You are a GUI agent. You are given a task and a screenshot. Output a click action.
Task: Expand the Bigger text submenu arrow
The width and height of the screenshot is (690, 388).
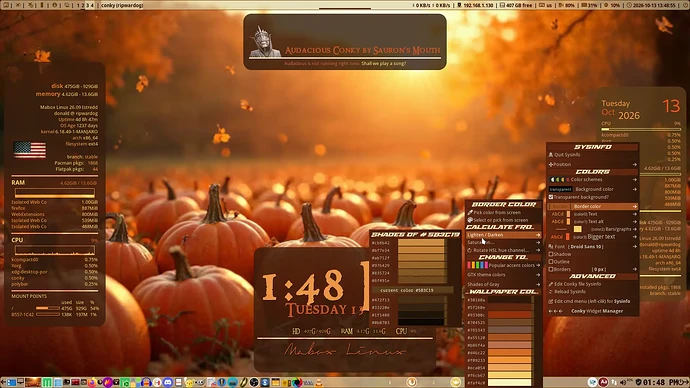[x=635, y=237]
